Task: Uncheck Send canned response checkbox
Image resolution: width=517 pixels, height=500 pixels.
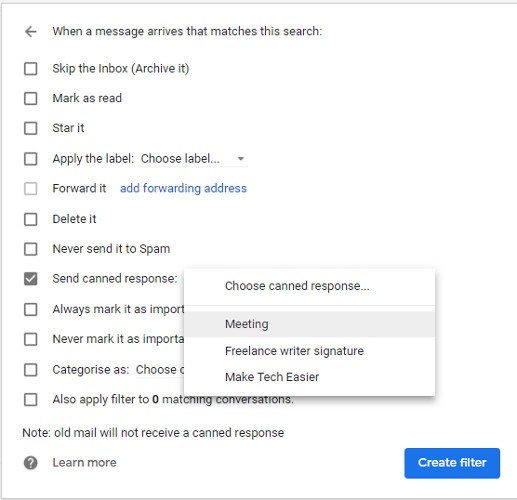Action: (31, 279)
